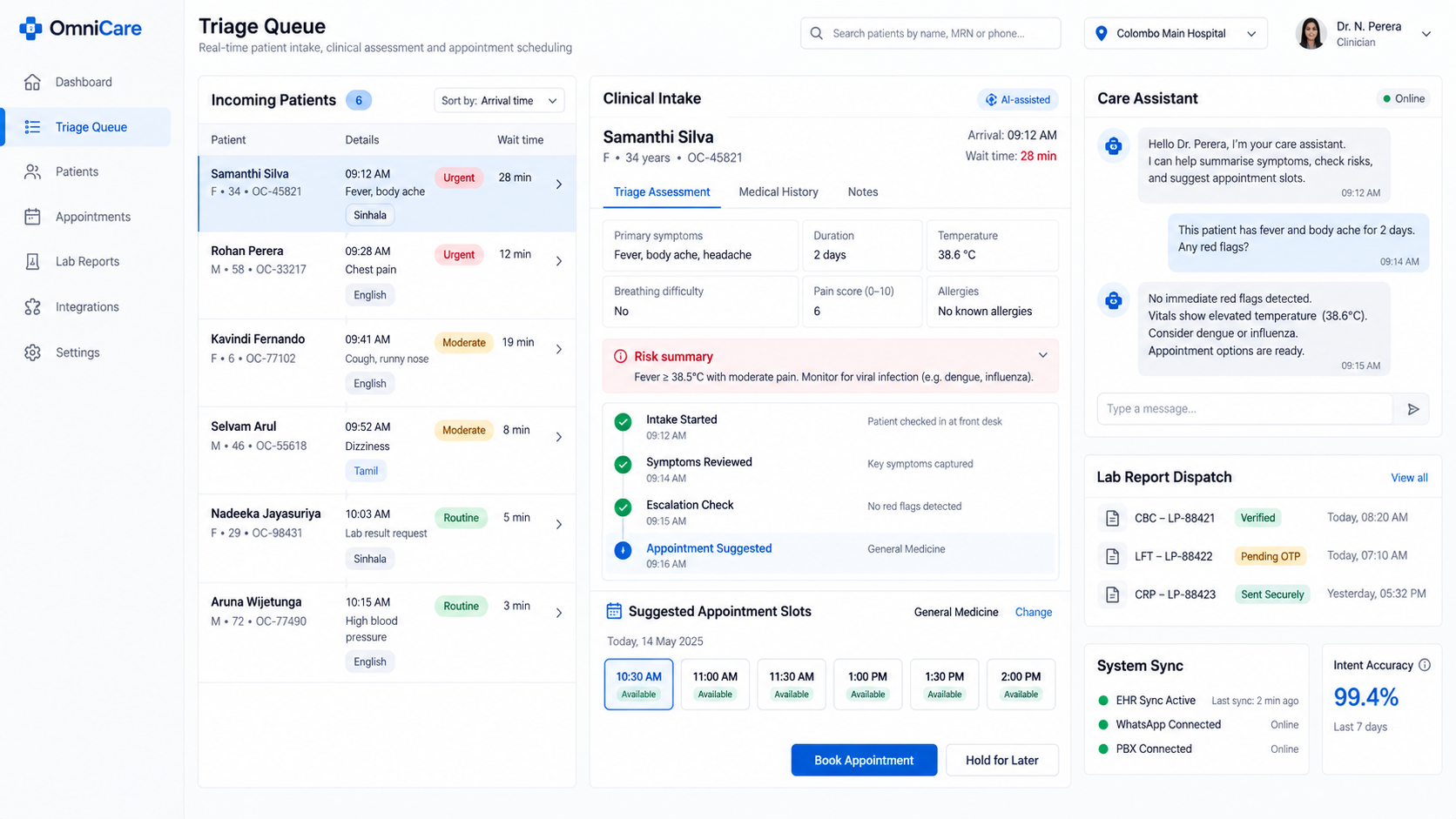
Task: Click the Sent Securely badge for CRP
Action: (1272, 594)
